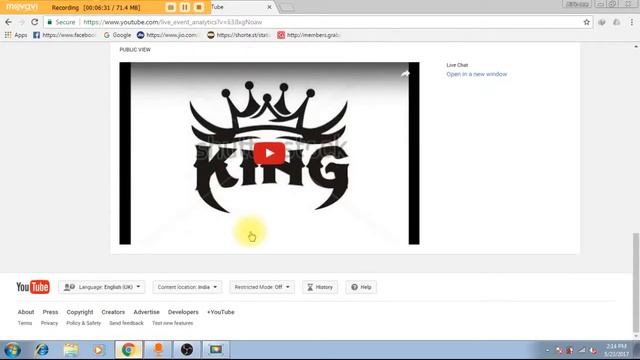This screenshot has width=640, height=360.
Task: Open the Content location: India dropdown
Action: coord(187,287)
